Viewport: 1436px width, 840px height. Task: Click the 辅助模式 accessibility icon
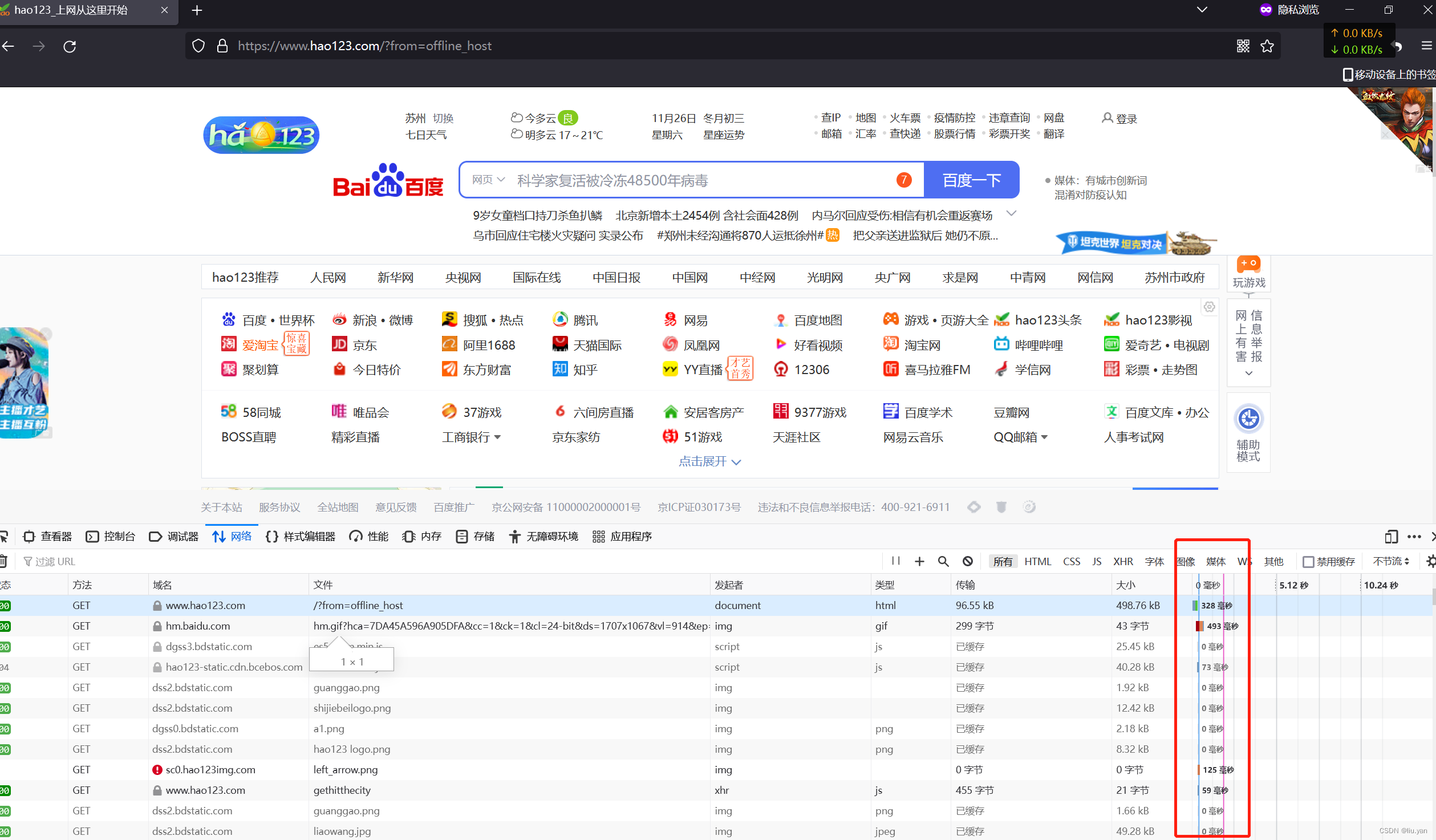1248,419
